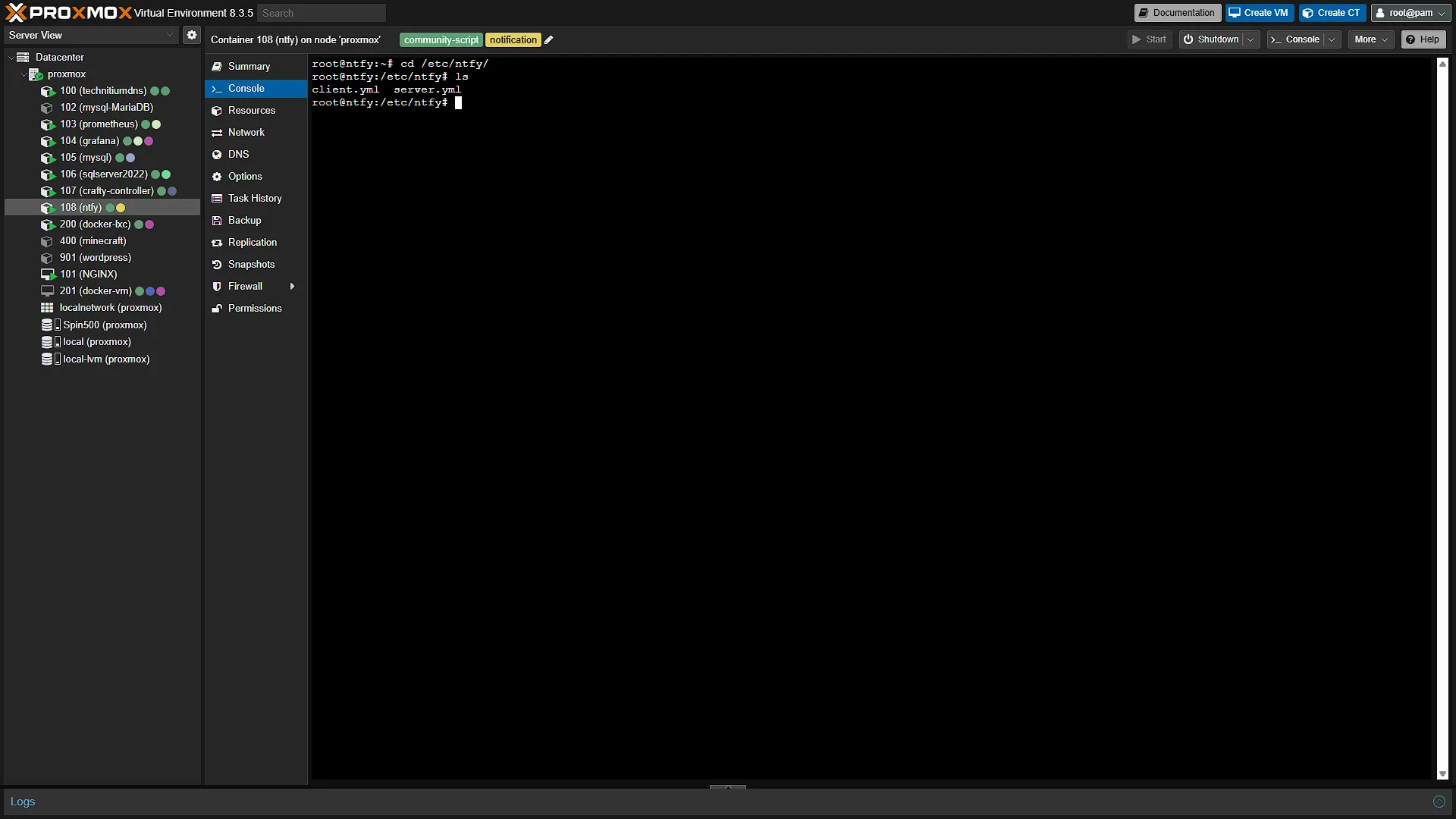The height and width of the screenshot is (819, 1456).
Task: Open the More dropdown menu
Action: coord(1371,39)
